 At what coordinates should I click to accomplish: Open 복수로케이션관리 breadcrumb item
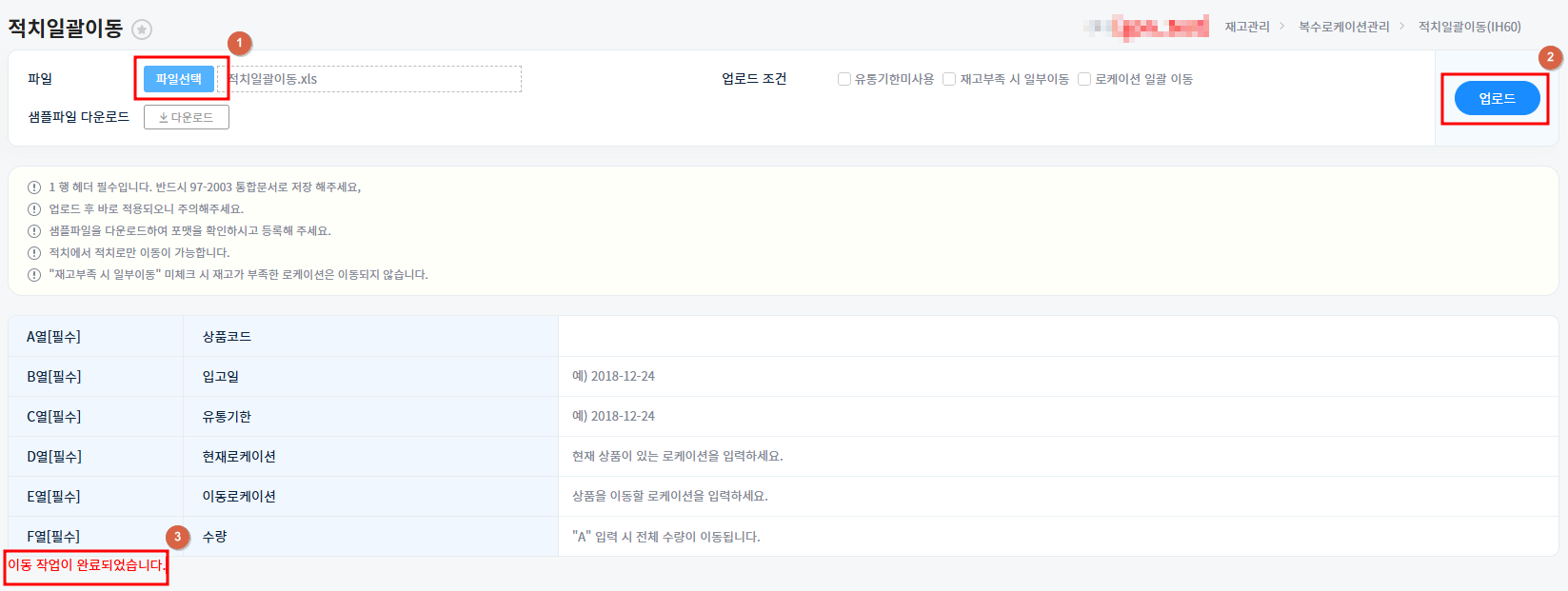[x=1343, y=27]
